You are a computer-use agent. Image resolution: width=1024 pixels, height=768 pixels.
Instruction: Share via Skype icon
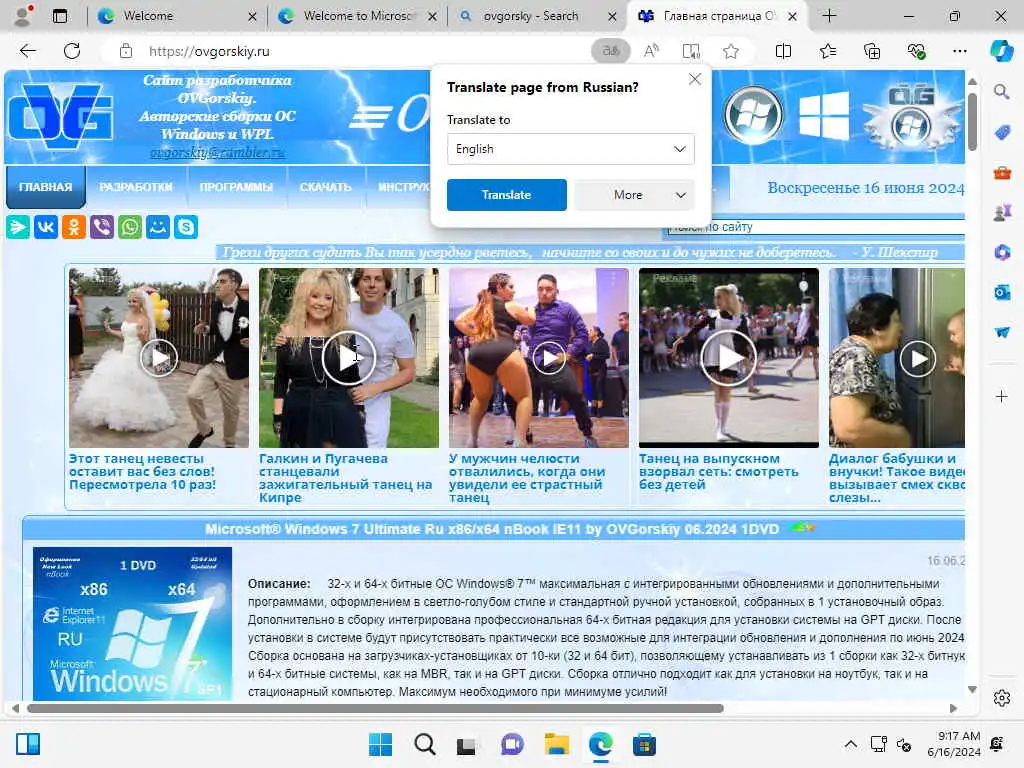click(186, 227)
